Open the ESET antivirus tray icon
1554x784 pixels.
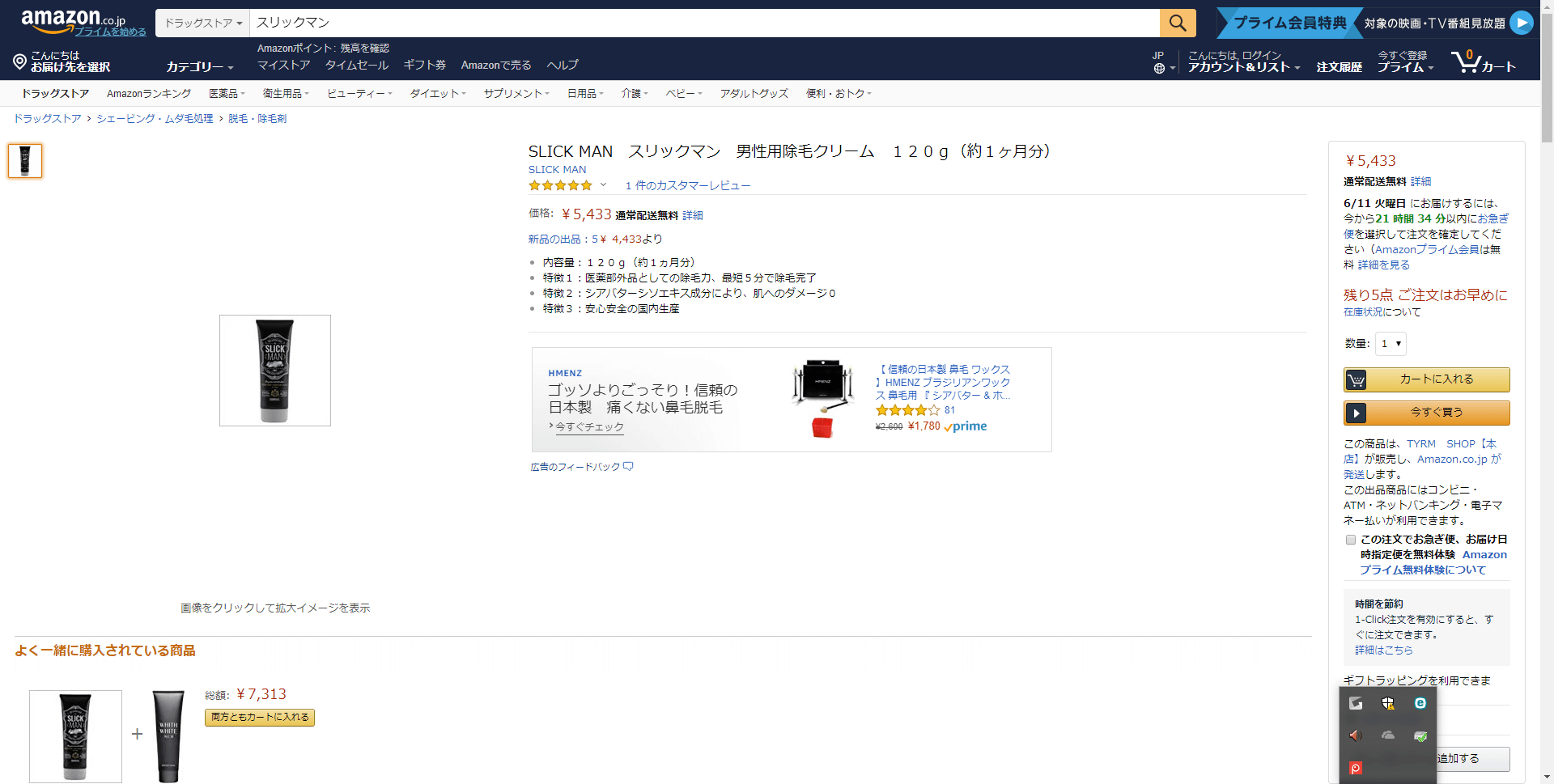[1420, 703]
